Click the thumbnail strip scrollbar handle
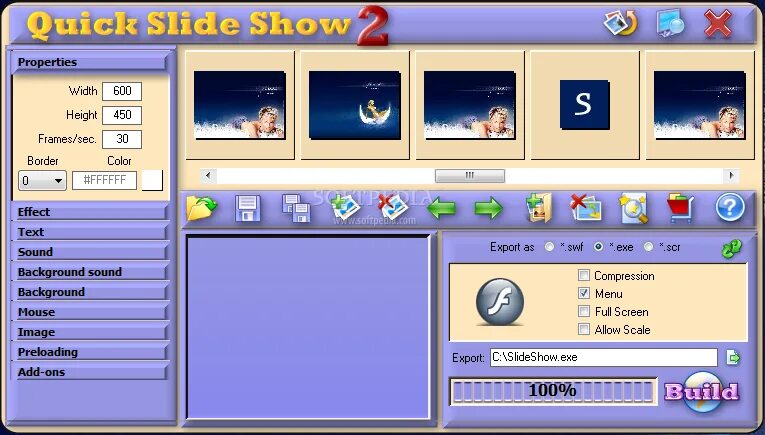The image size is (765, 435). (x=470, y=176)
